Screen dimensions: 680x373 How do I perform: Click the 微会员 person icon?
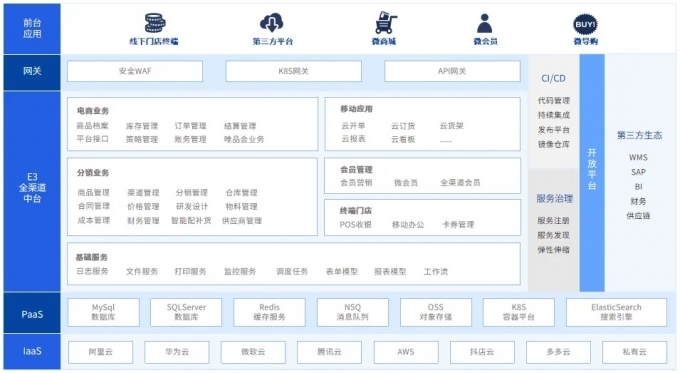click(x=484, y=23)
